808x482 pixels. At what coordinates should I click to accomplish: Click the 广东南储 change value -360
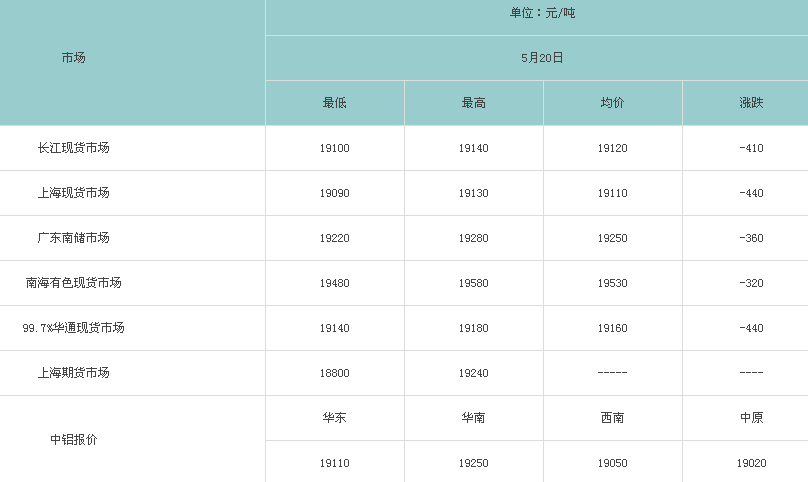pos(751,238)
